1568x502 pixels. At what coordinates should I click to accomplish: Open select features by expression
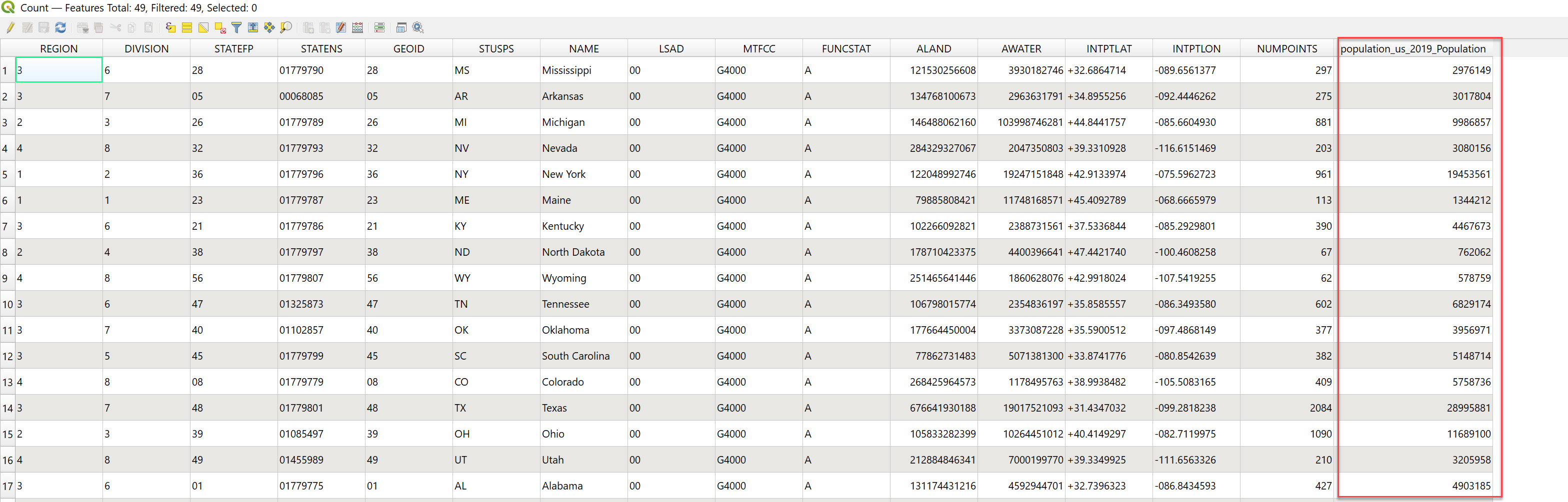(170, 27)
